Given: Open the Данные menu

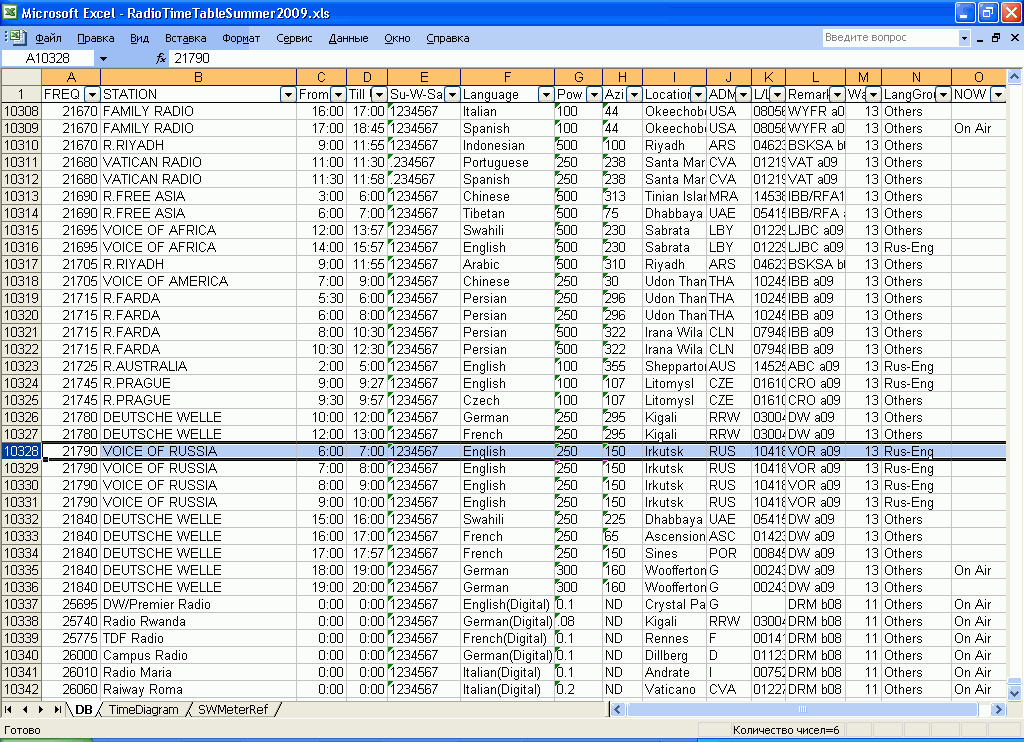Looking at the screenshot, I should (348, 38).
